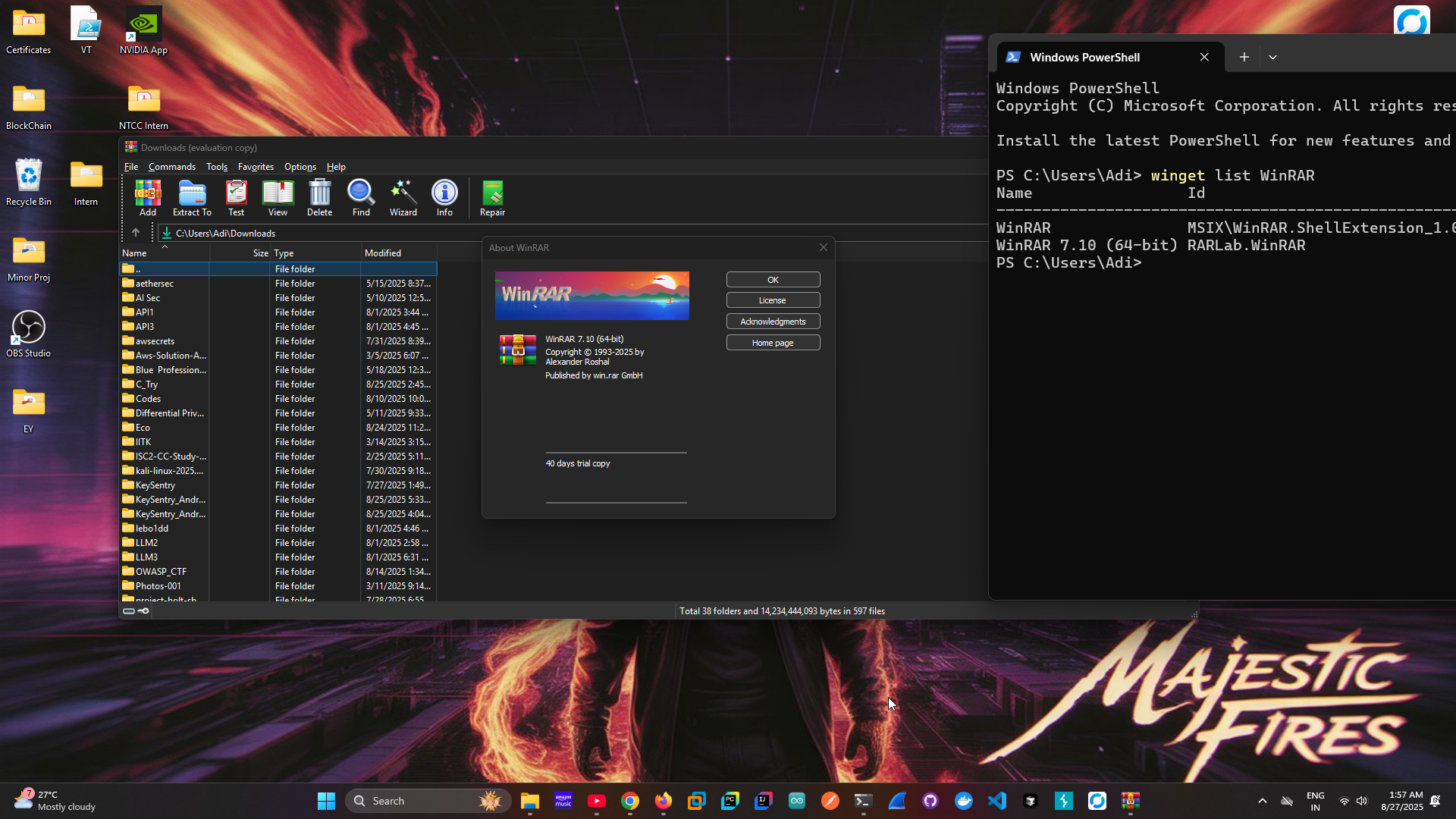
Task: Click the WinRAR banner image in About dialog
Action: [x=592, y=296]
